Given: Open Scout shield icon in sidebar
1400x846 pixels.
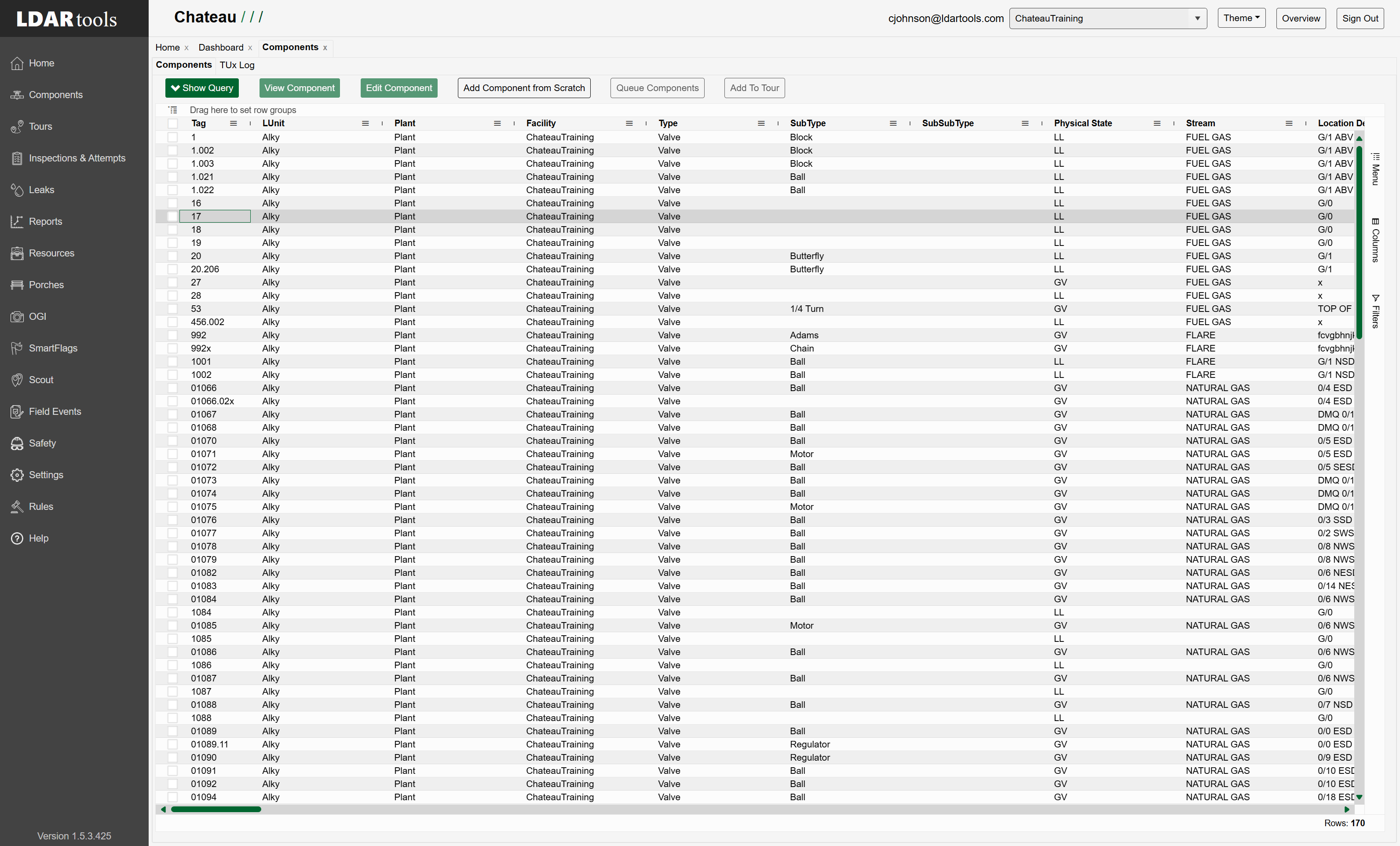Looking at the screenshot, I should (17, 380).
